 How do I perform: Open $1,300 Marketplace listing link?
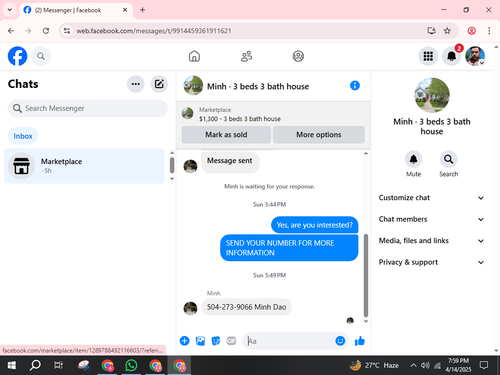(x=240, y=119)
